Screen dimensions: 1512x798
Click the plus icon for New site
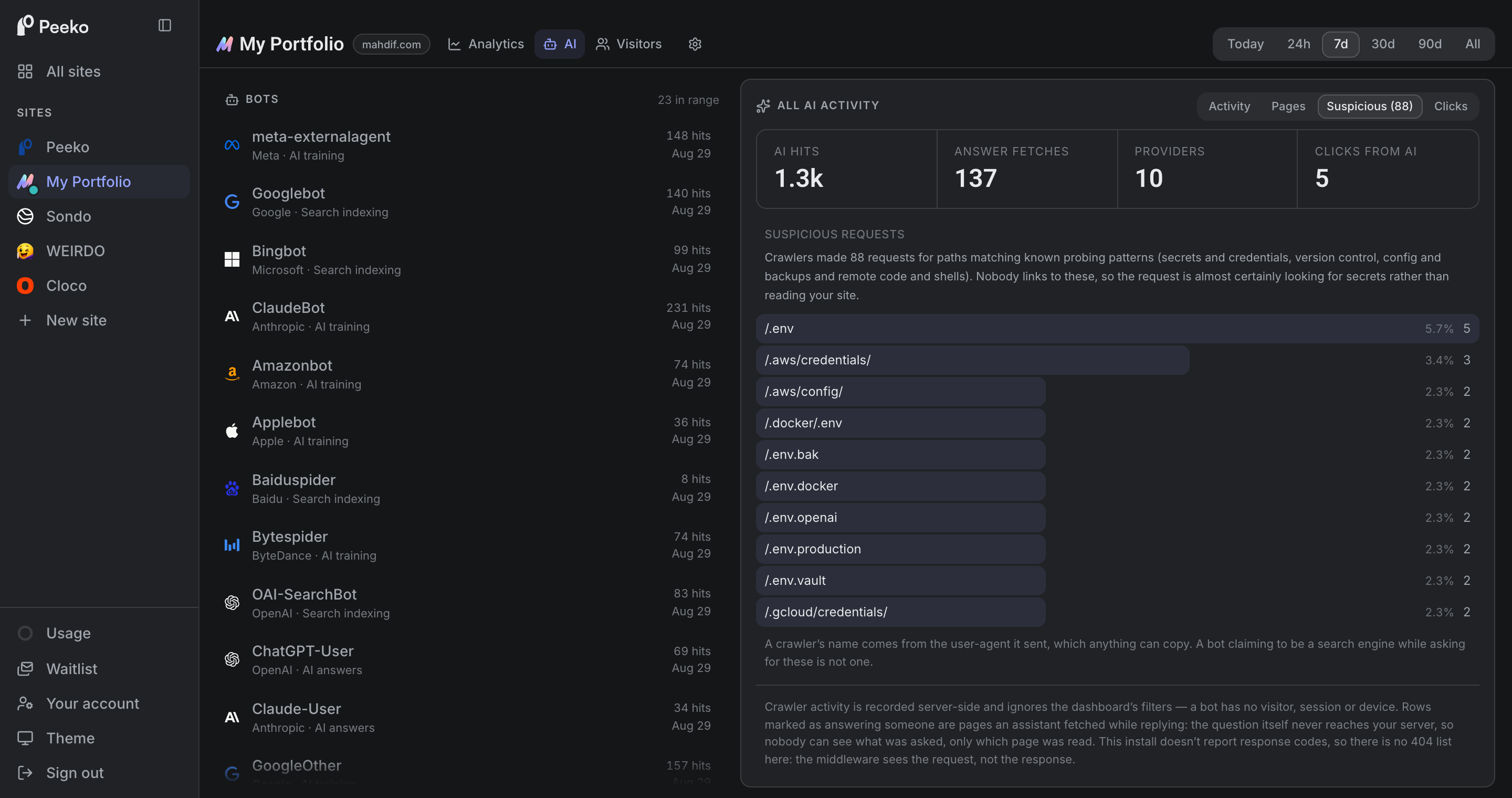25,320
